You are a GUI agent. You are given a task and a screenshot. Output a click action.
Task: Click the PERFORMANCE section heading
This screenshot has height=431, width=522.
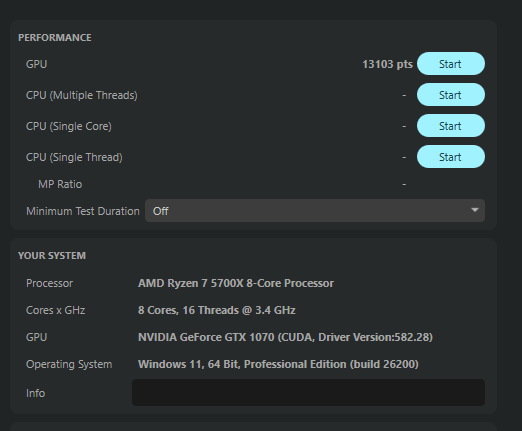tap(55, 38)
